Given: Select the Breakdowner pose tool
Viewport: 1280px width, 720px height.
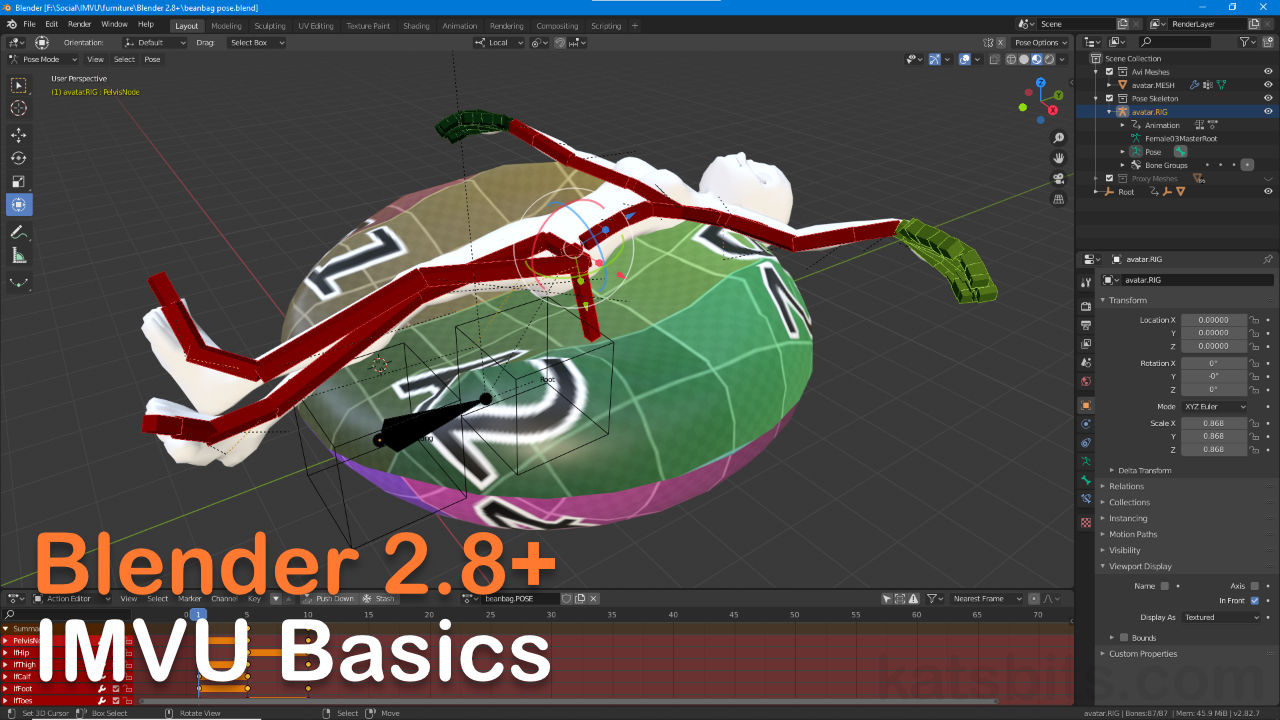Looking at the screenshot, I should [x=19, y=283].
